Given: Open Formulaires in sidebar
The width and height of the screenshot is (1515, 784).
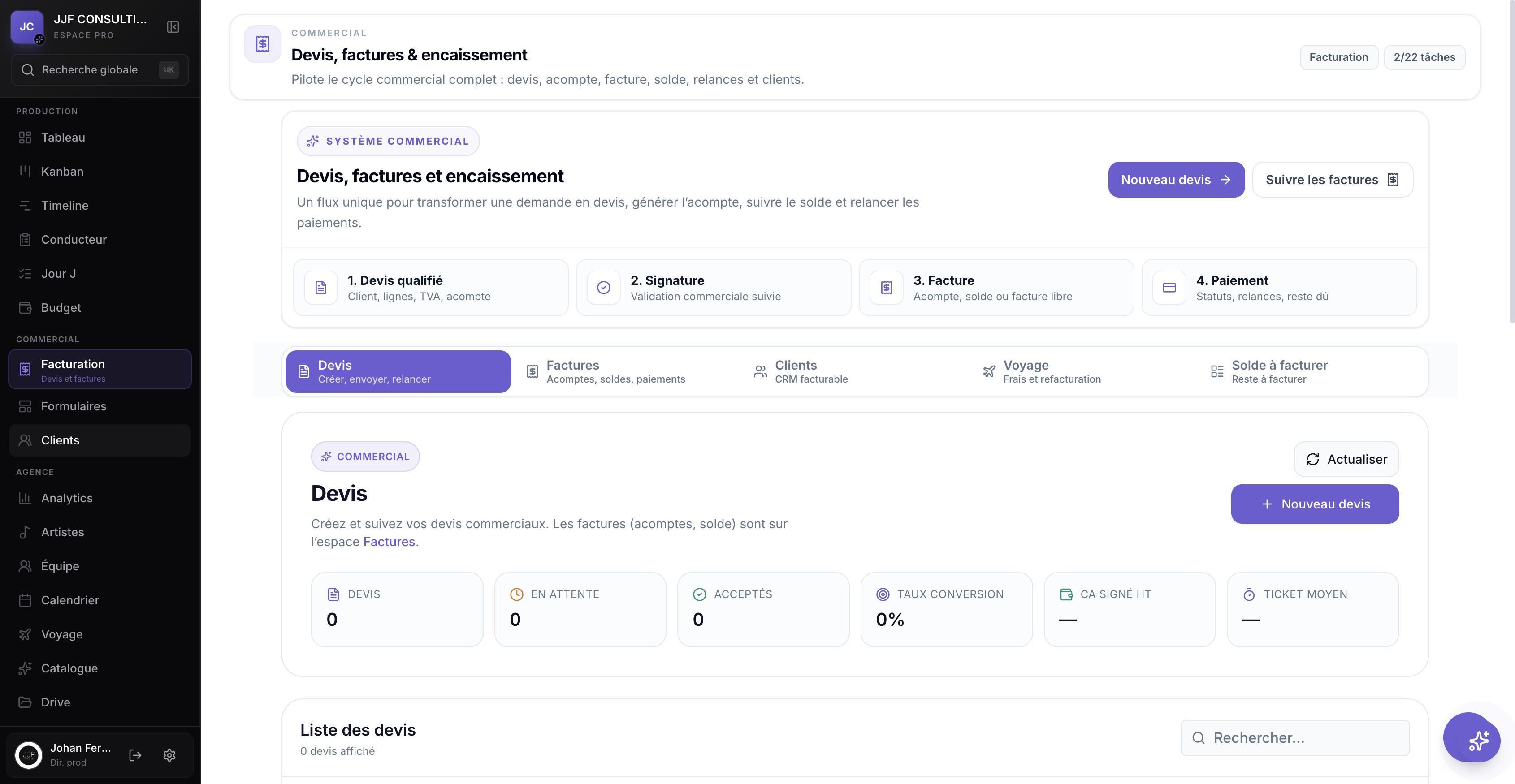Looking at the screenshot, I should click(100, 407).
